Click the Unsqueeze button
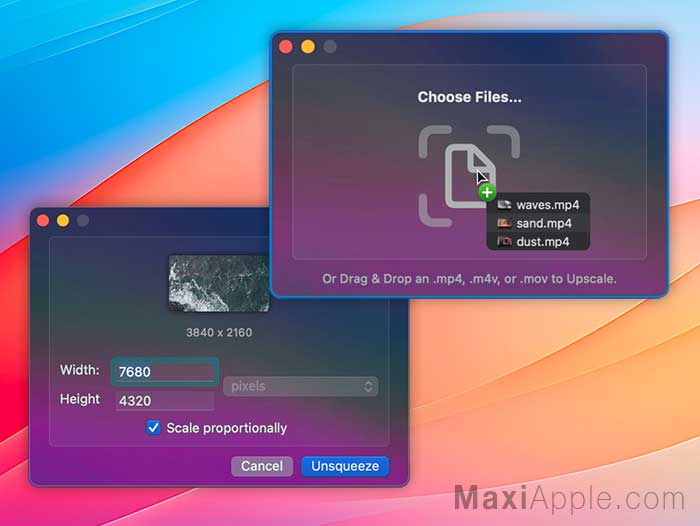Image resolution: width=700 pixels, height=526 pixels. point(345,466)
